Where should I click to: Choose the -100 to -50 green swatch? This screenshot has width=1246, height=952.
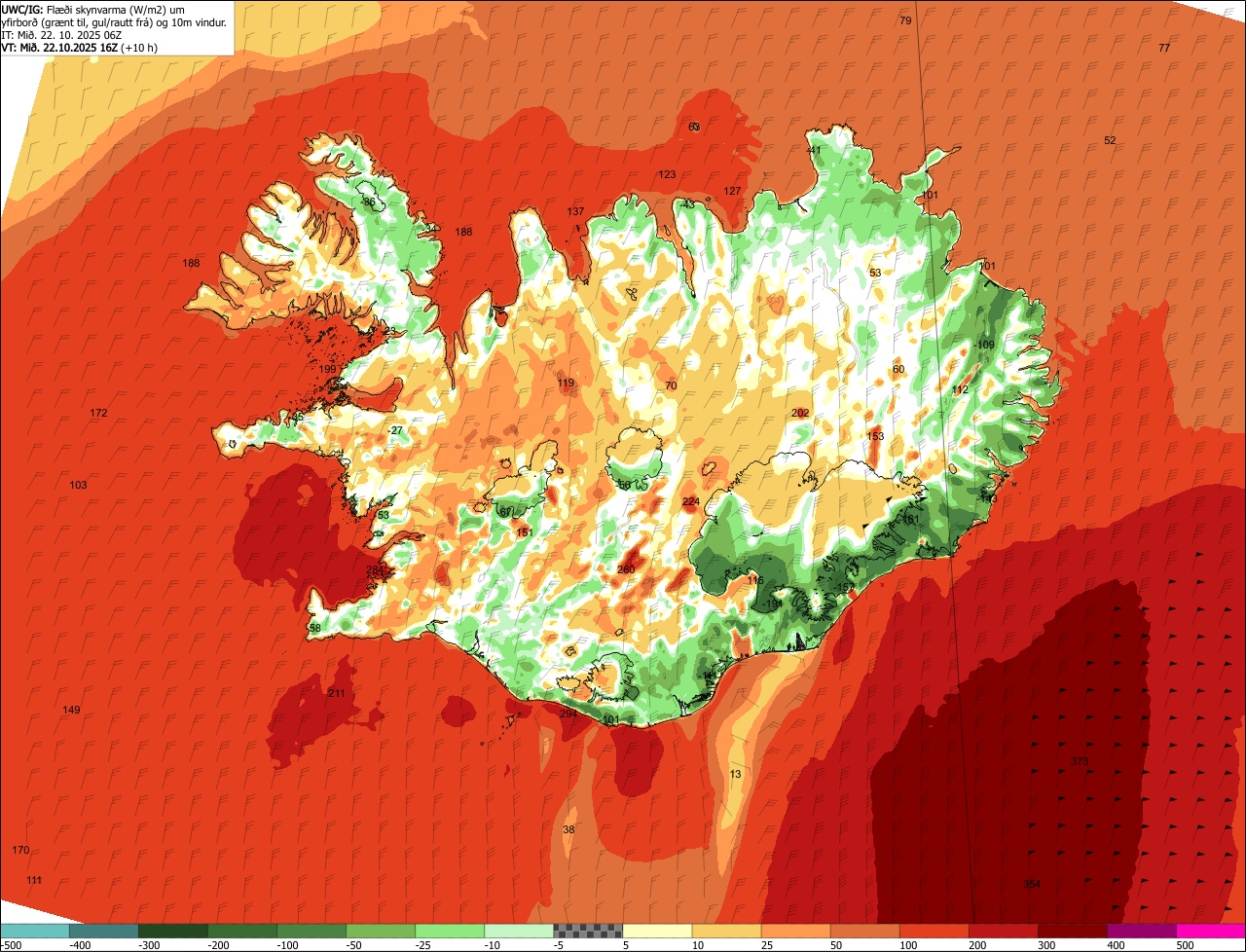coord(311,931)
